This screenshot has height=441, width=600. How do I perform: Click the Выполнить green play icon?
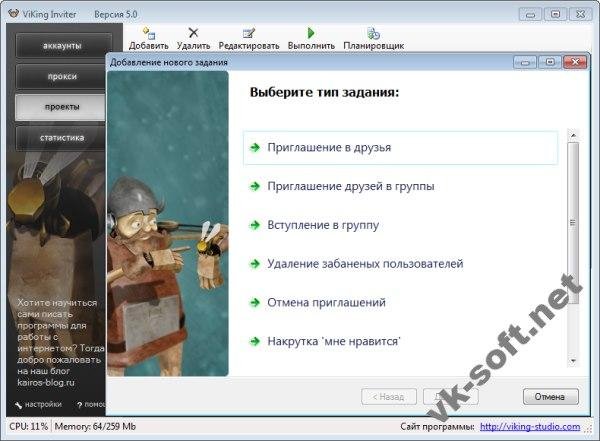311,33
